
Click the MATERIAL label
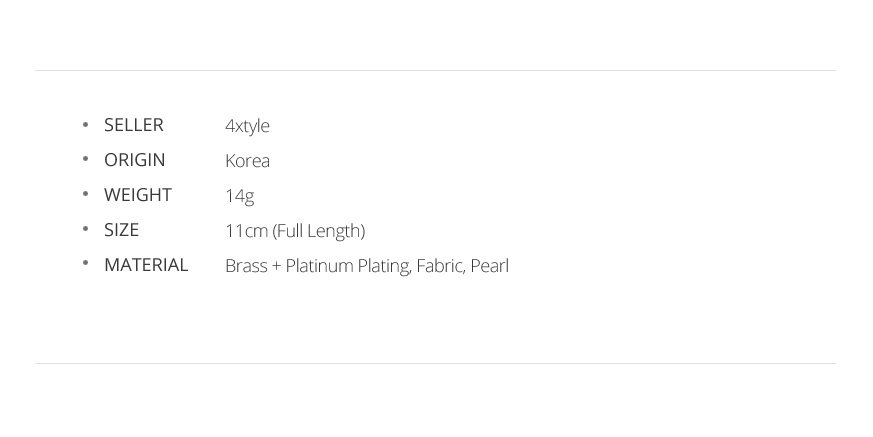[x=146, y=266]
